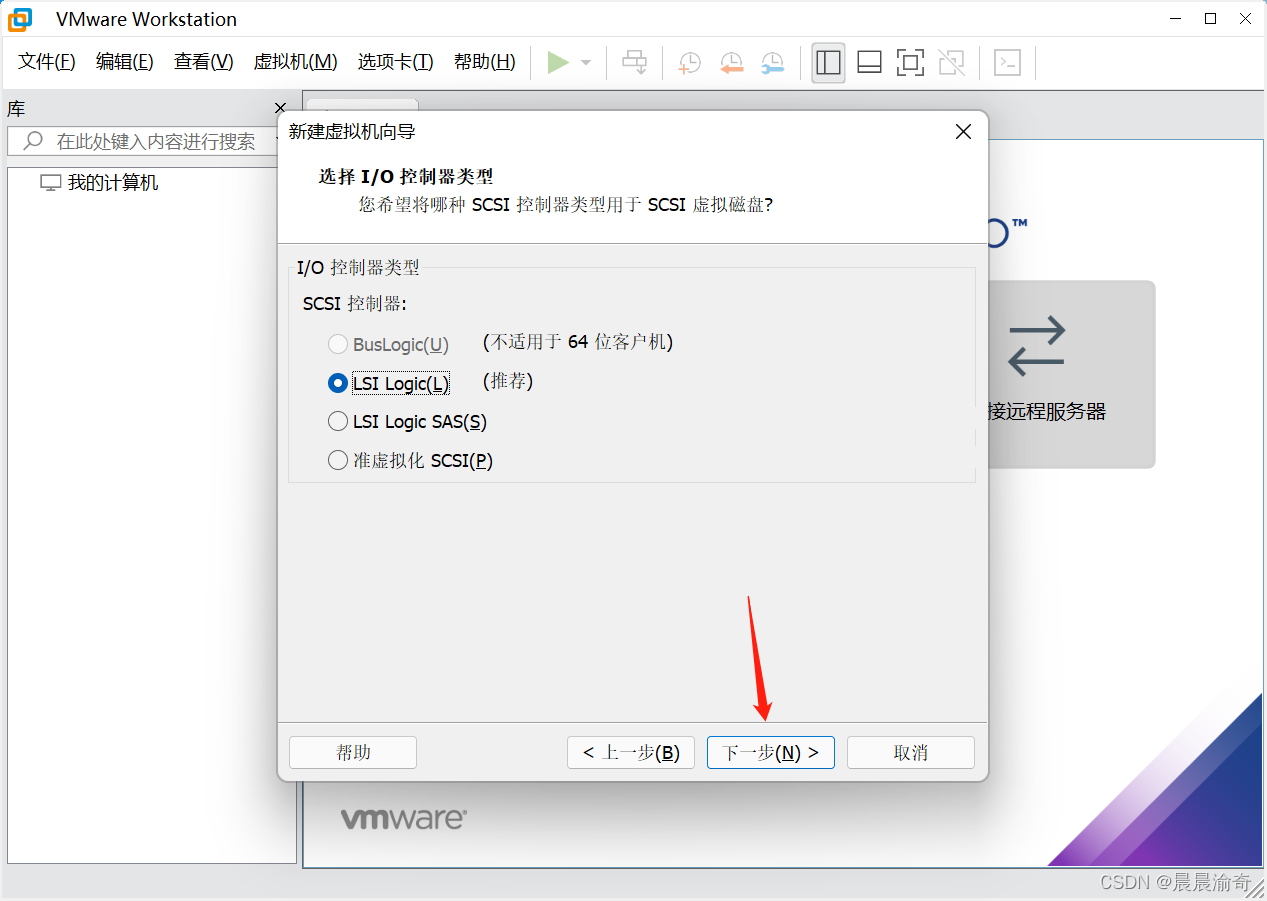Close the library panel with X icon

(280, 108)
